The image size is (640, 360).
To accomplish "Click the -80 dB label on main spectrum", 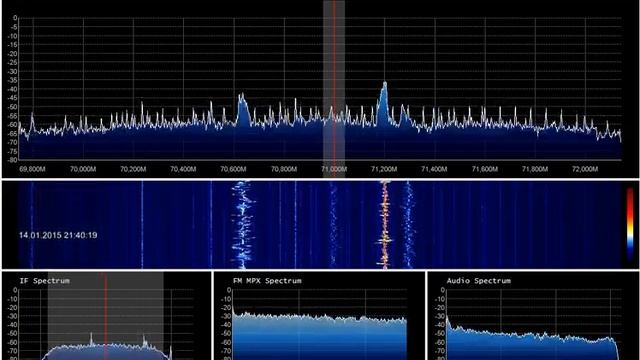I will [x=13, y=160].
